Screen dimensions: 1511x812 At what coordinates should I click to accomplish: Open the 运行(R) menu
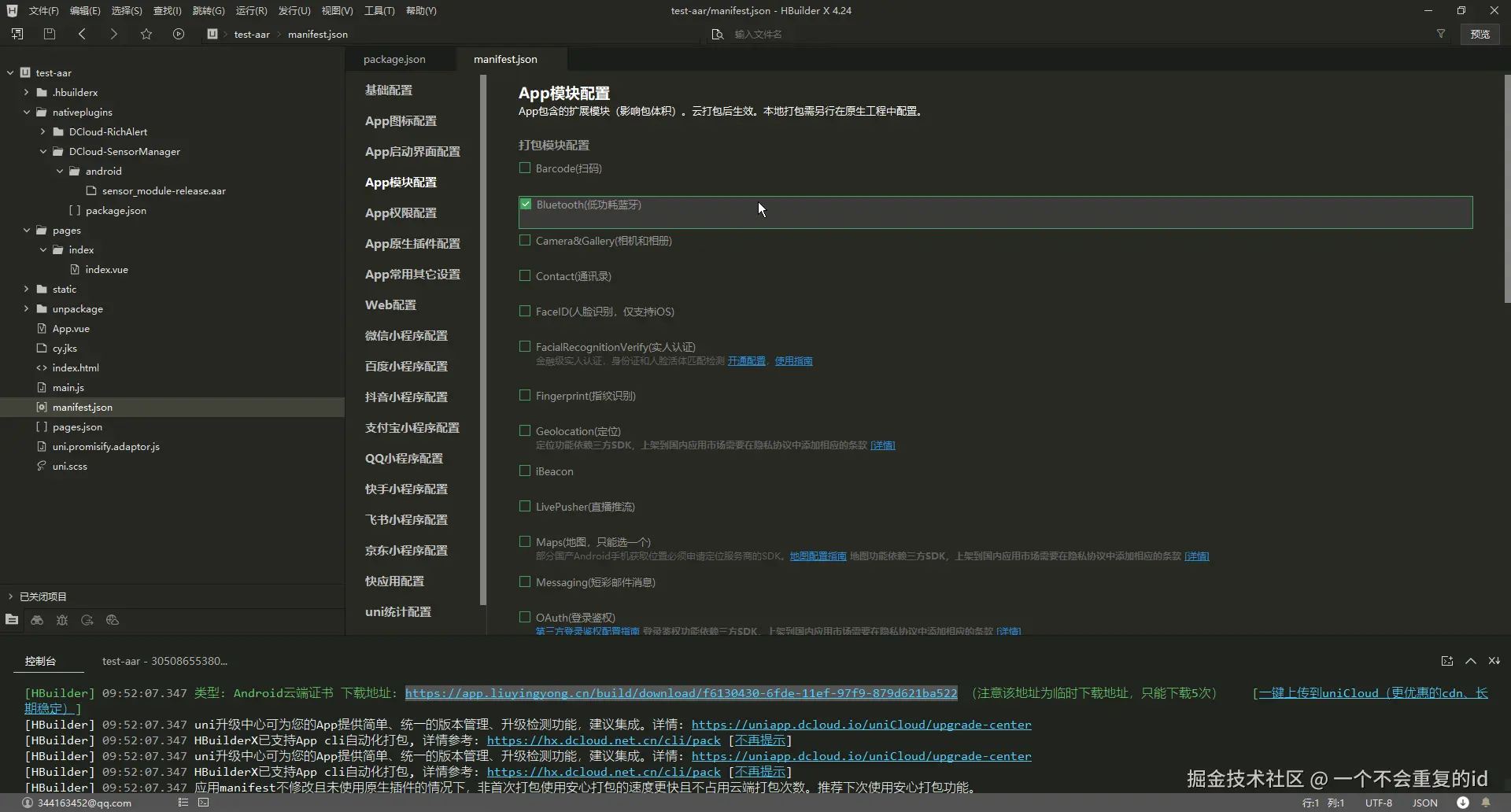click(x=252, y=10)
